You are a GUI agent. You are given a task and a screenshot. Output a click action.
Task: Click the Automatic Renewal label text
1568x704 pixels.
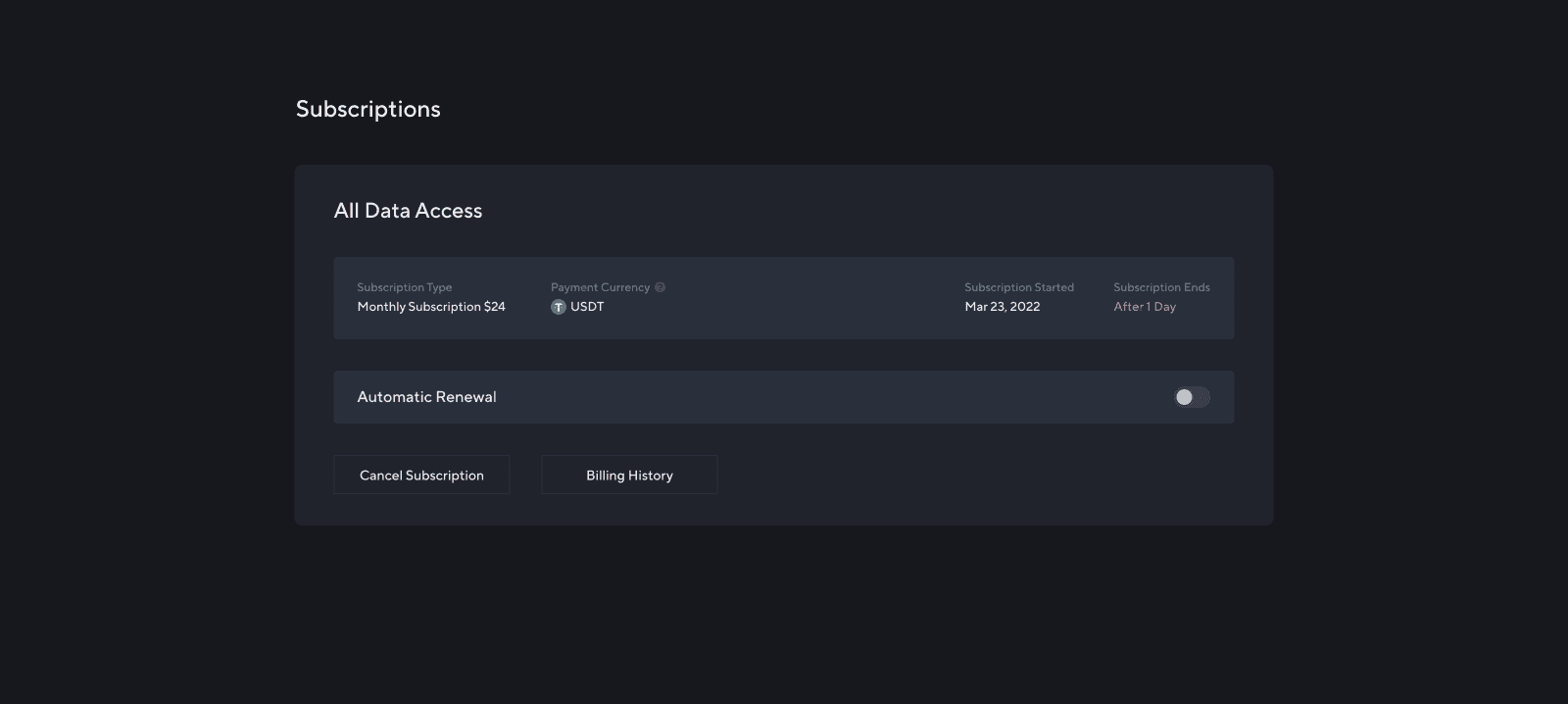(426, 397)
